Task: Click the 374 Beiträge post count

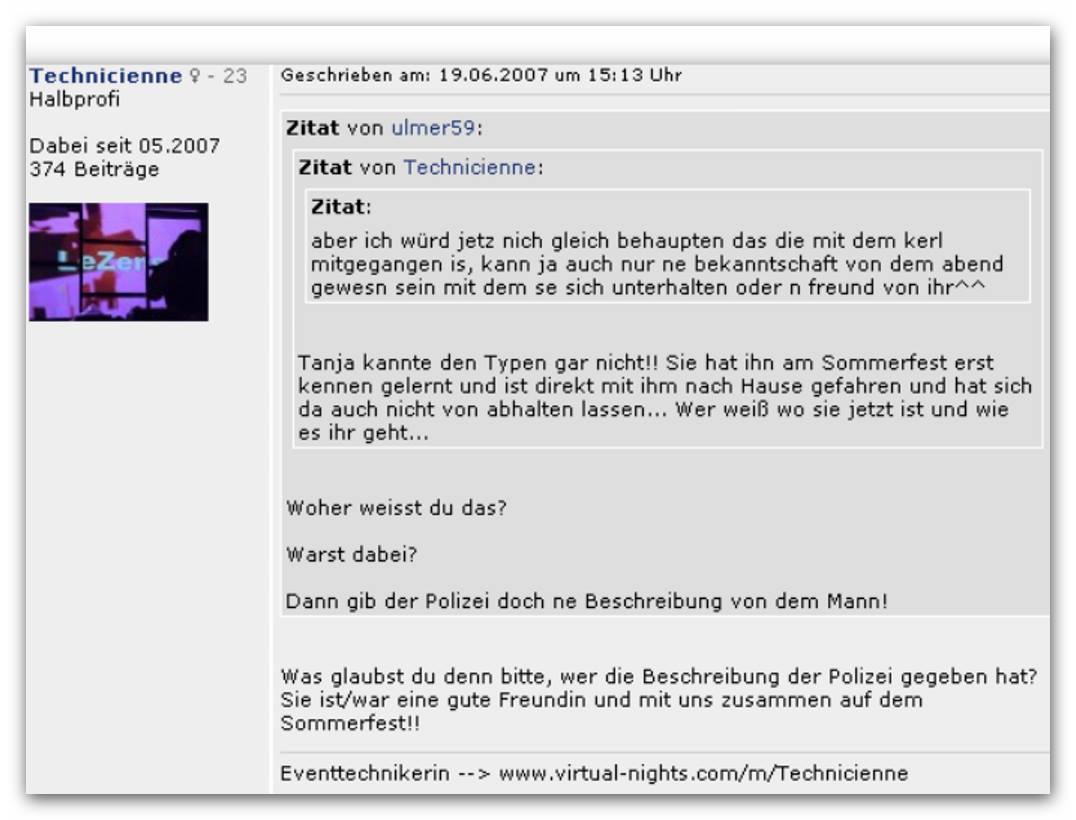Action: click(94, 169)
